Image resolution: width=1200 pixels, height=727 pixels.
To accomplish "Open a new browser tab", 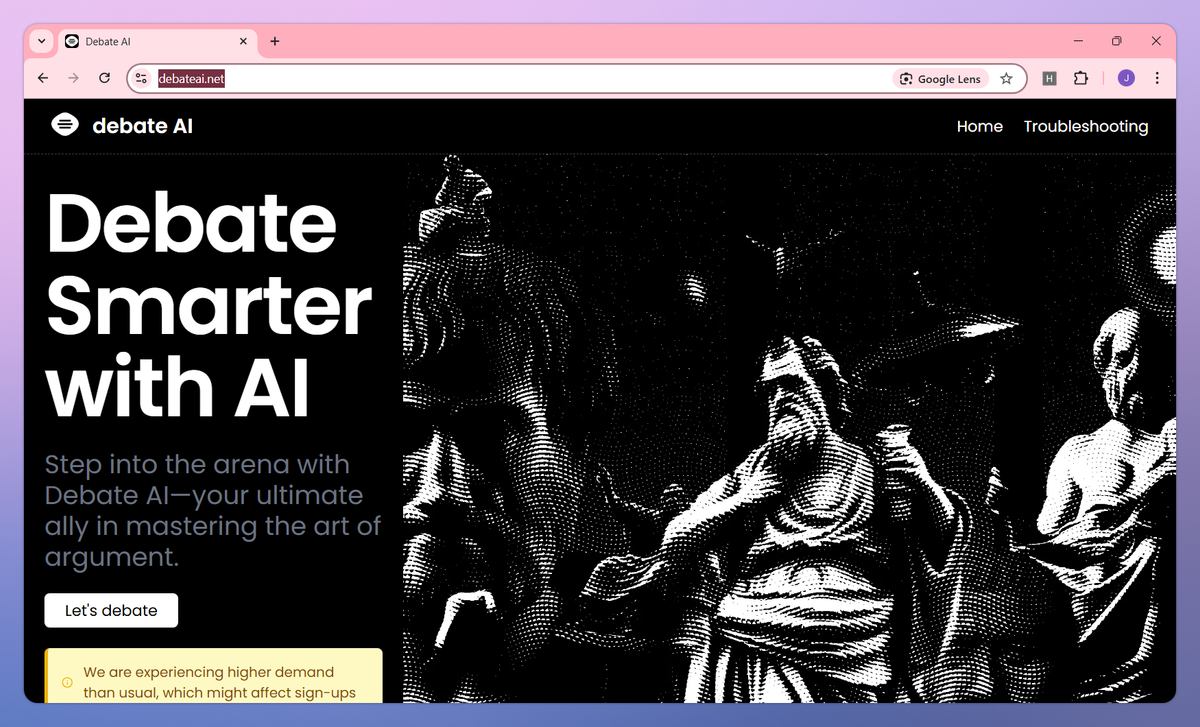I will tap(275, 42).
